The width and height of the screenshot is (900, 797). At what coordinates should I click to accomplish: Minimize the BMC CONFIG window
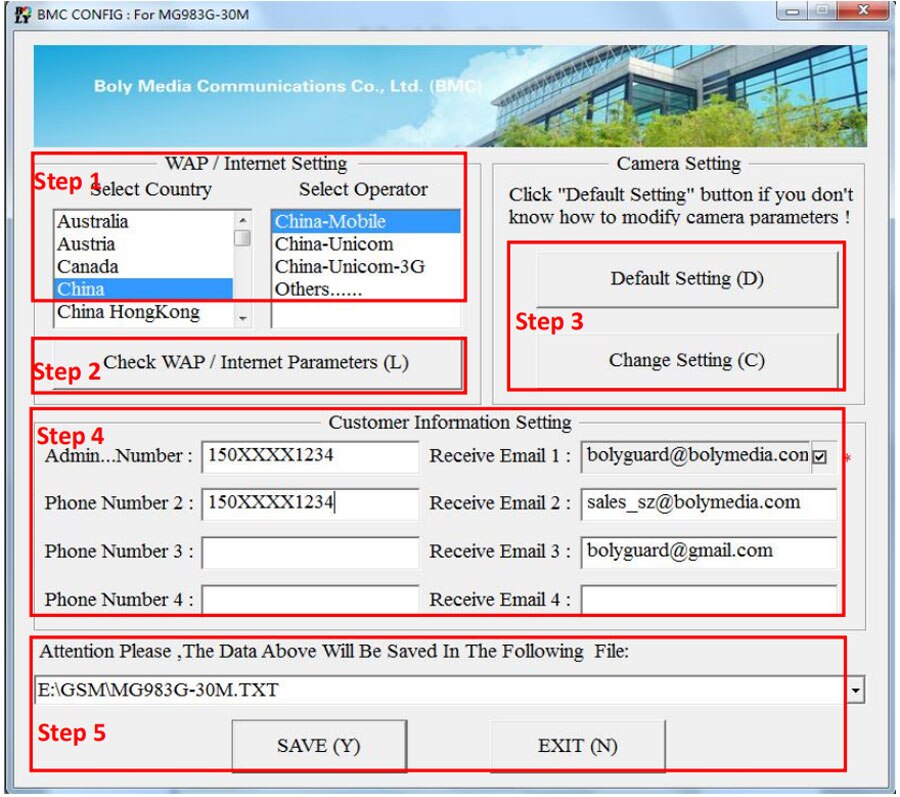point(793,11)
